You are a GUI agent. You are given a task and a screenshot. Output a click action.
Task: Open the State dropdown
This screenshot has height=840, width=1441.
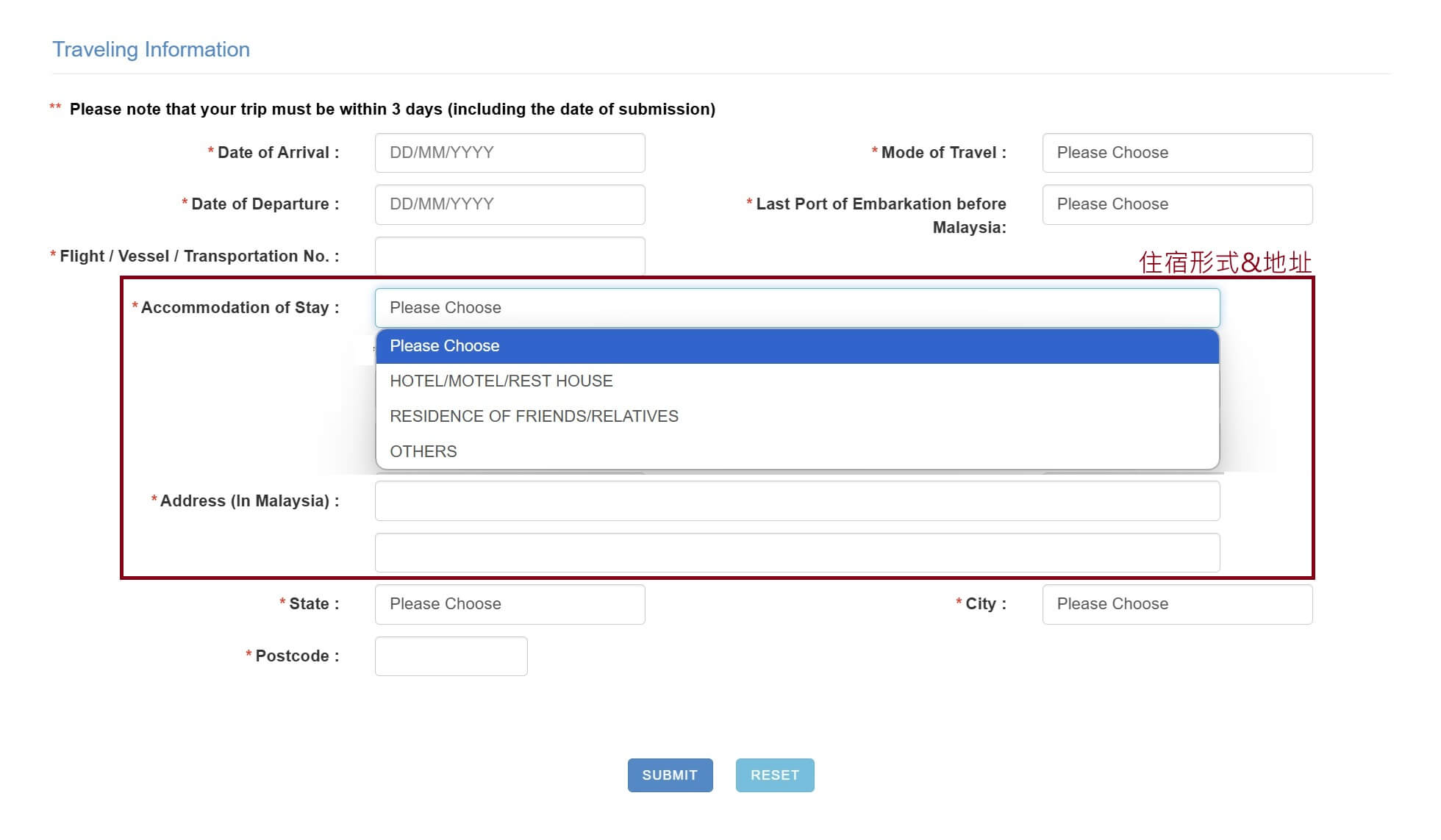(x=509, y=604)
